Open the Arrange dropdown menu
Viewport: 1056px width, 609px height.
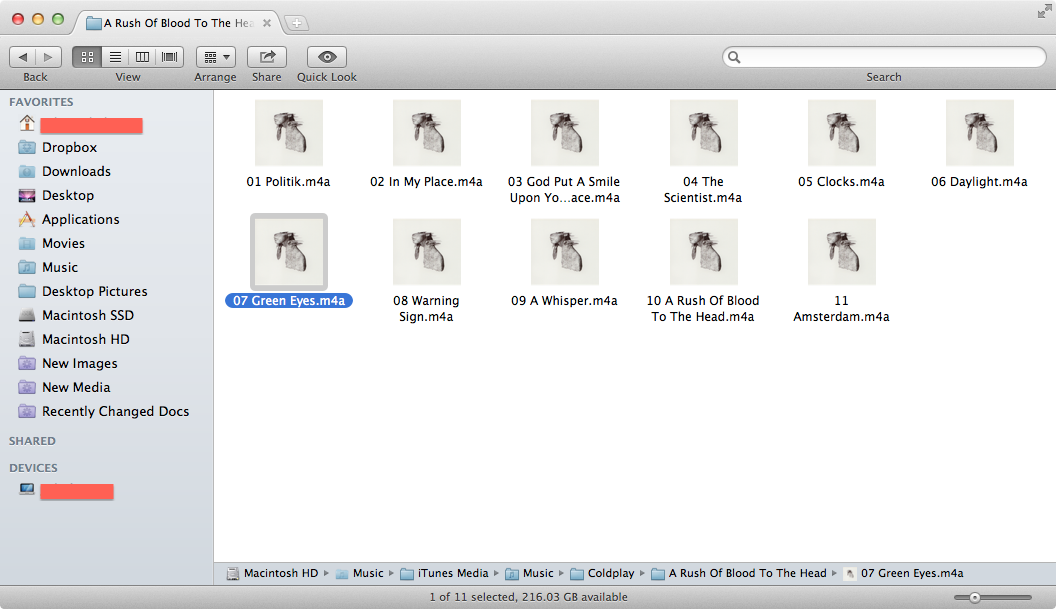point(216,57)
